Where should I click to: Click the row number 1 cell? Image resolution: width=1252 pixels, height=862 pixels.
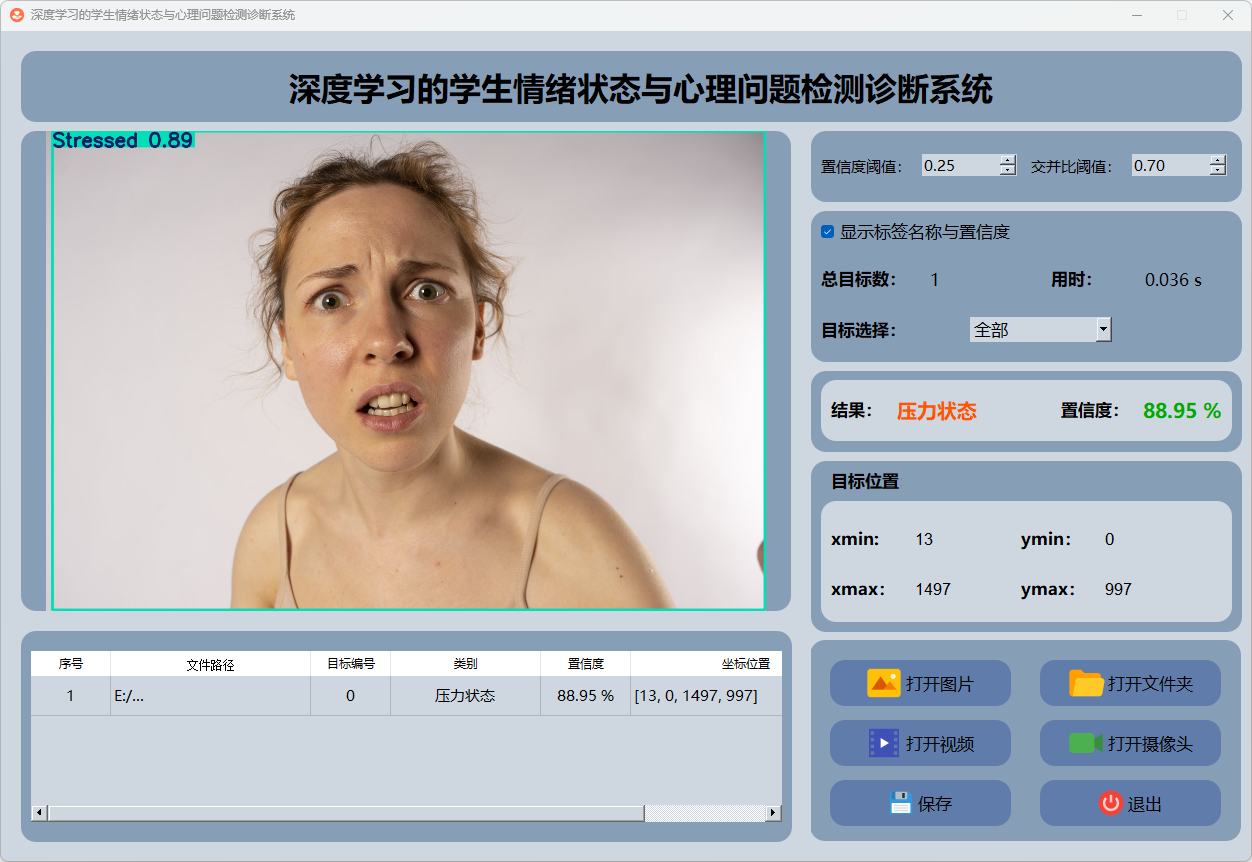pyautogui.click(x=71, y=696)
